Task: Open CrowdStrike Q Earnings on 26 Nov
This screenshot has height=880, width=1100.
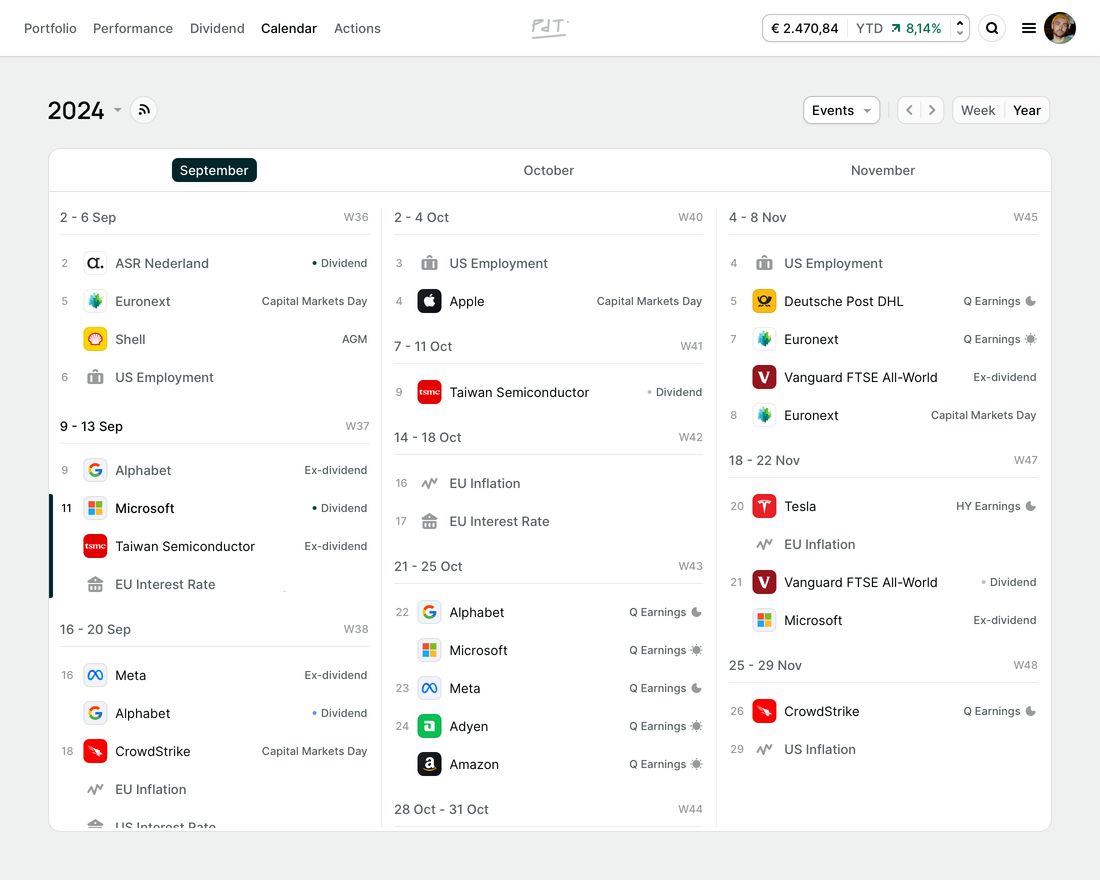Action: pos(883,711)
